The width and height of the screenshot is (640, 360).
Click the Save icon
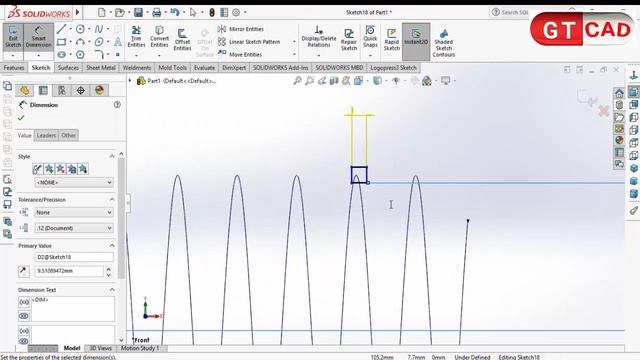(x=138, y=13)
